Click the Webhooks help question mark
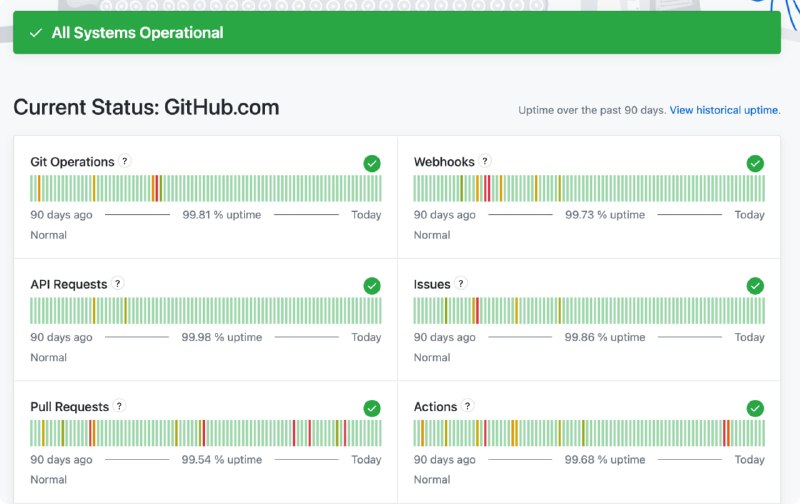 [485, 161]
